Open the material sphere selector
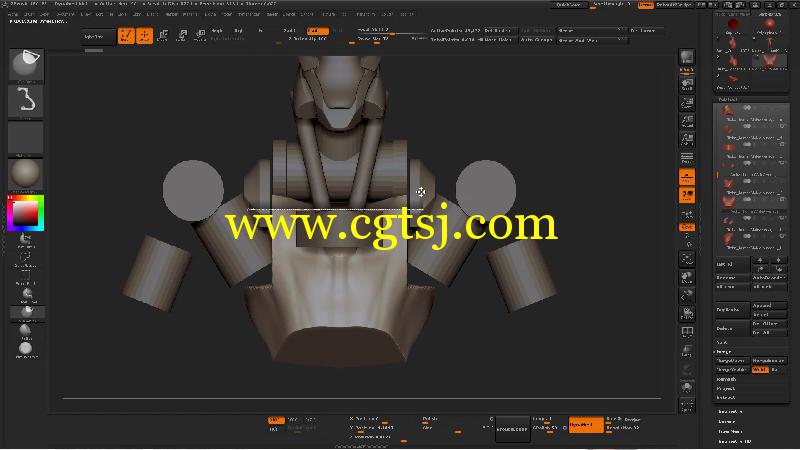The height and width of the screenshot is (450, 800). [27, 174]
